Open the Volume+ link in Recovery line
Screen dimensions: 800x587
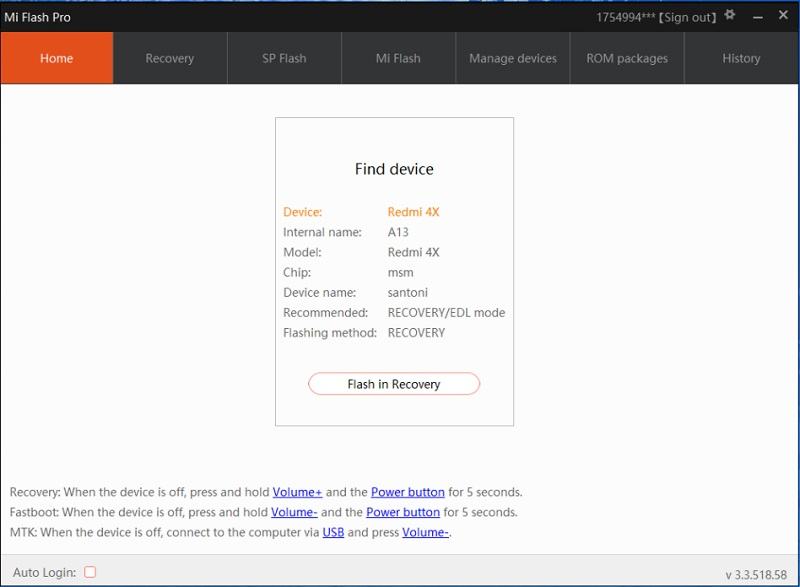[297, 492]
